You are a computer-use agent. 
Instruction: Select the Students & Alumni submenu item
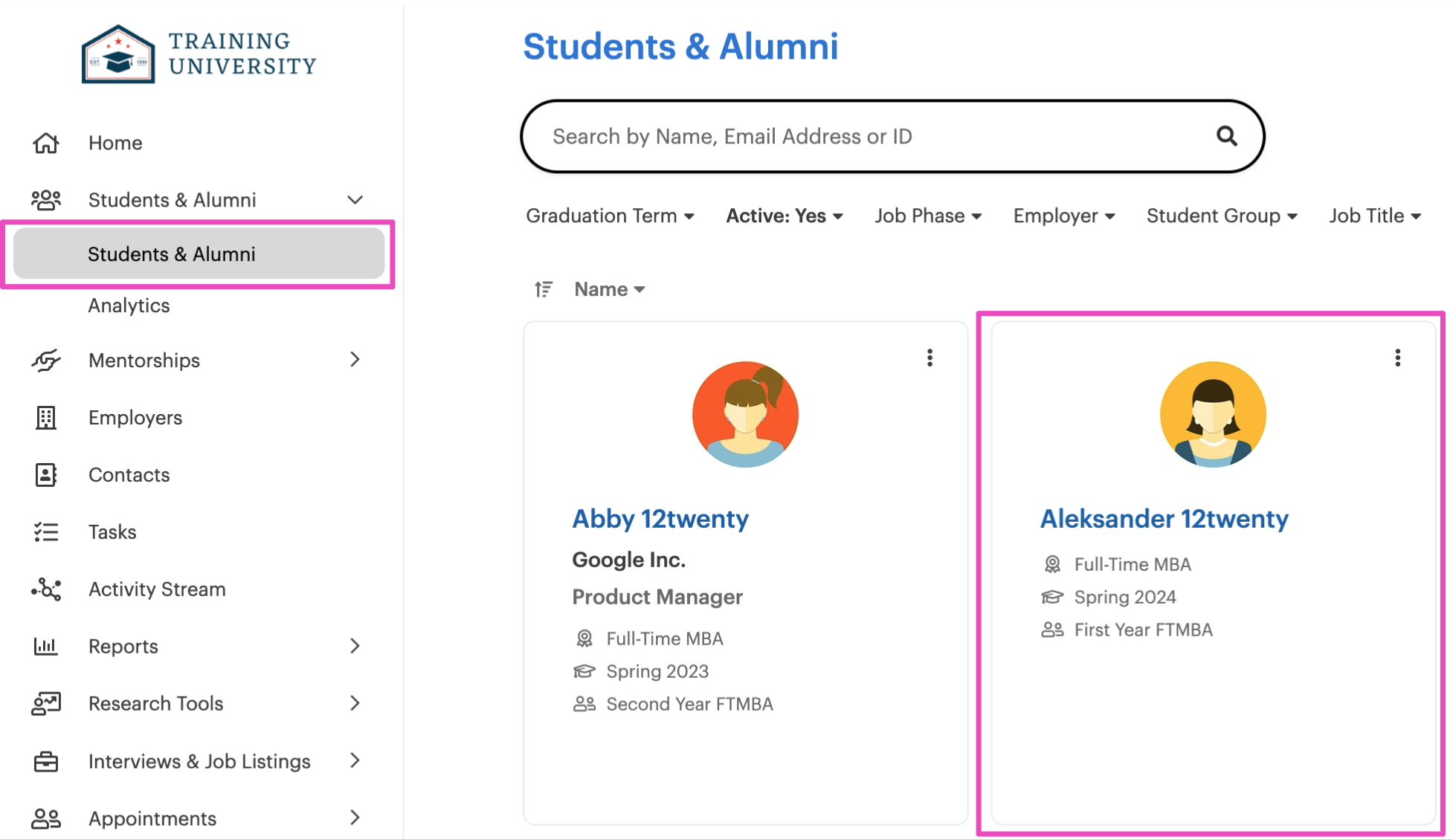pos(199,254)
